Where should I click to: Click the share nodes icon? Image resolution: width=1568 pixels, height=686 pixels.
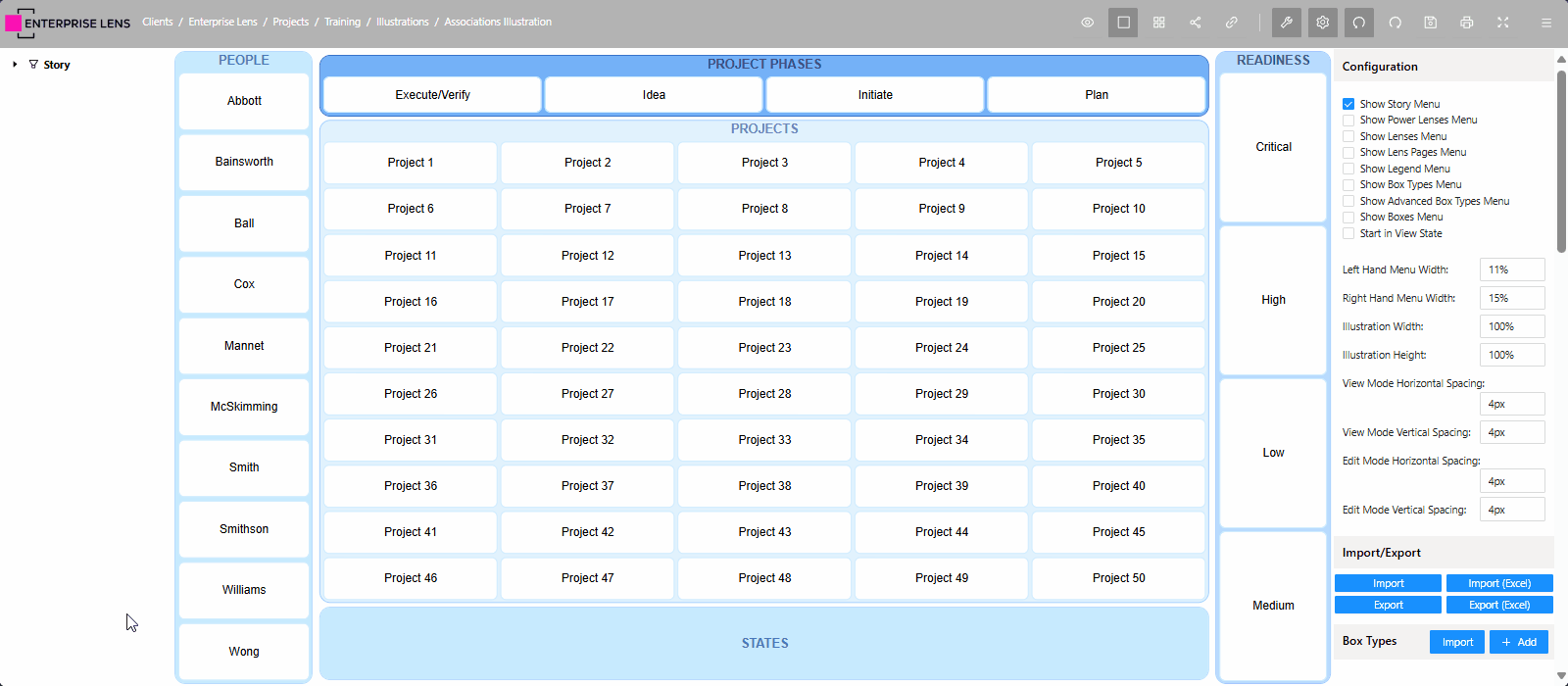1196,23
